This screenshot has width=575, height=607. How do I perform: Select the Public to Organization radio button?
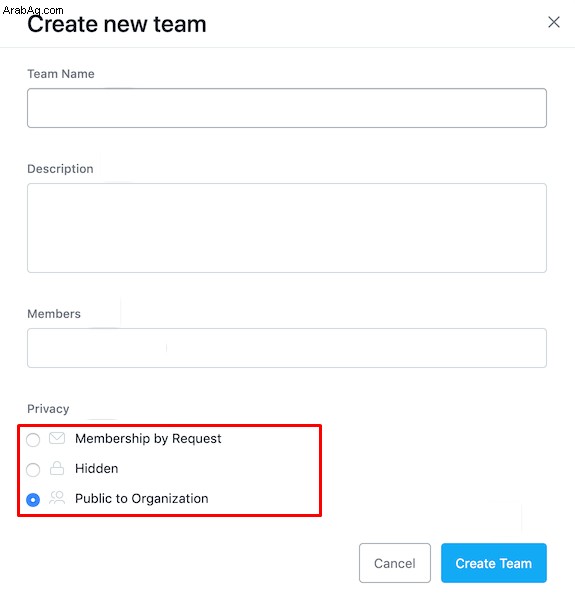click(x=33, y=500)
